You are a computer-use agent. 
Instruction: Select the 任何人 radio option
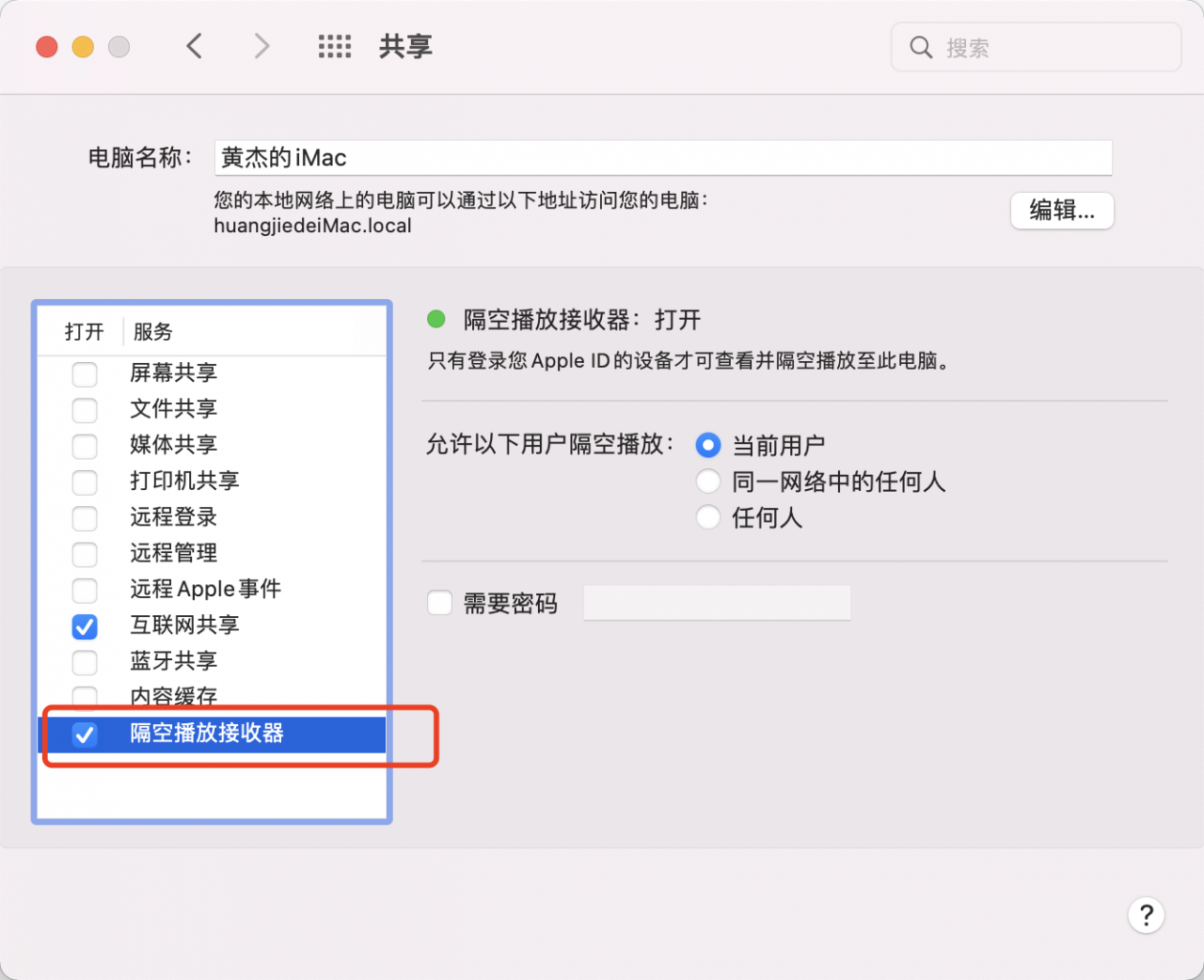pyautogui.click(x=708, y=517)
